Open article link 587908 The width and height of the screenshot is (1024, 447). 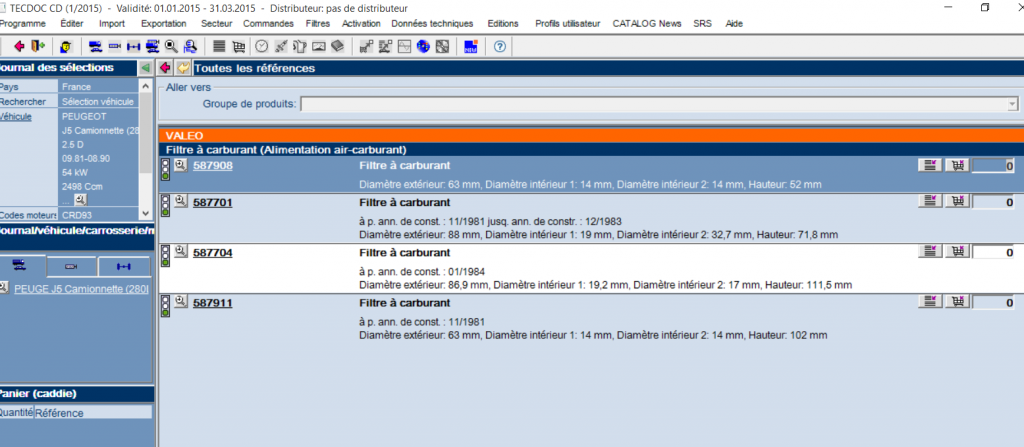[x=213, y=166]
